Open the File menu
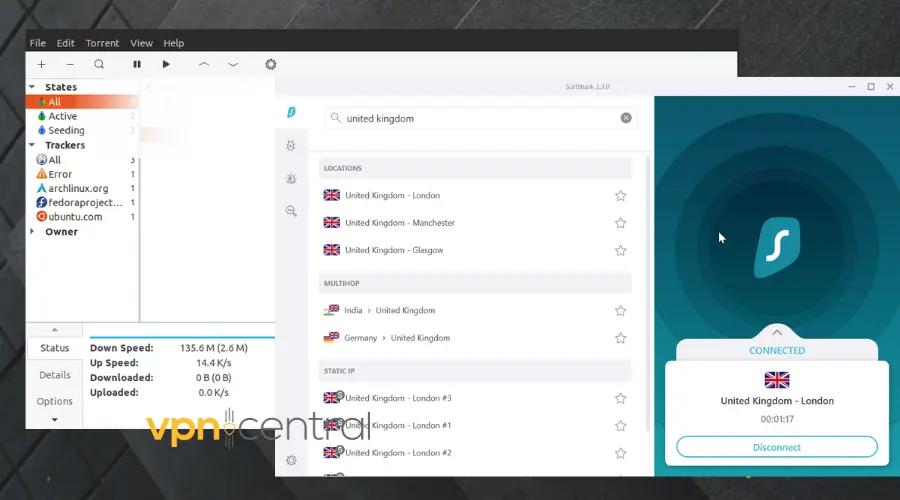Screen dimensions: 900x500 pos(38,43)
